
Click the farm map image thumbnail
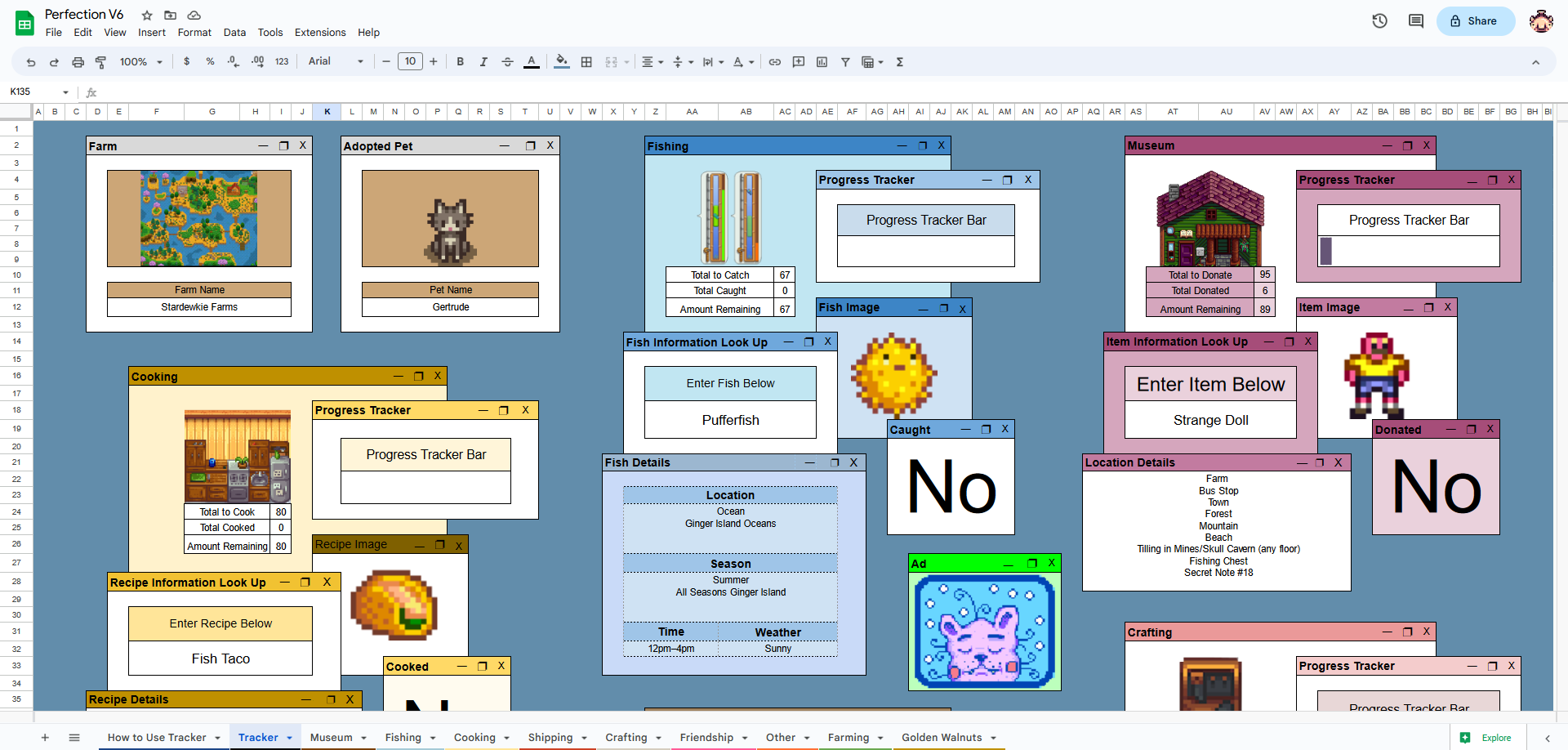pyautogui.click(x=199, y=218)
